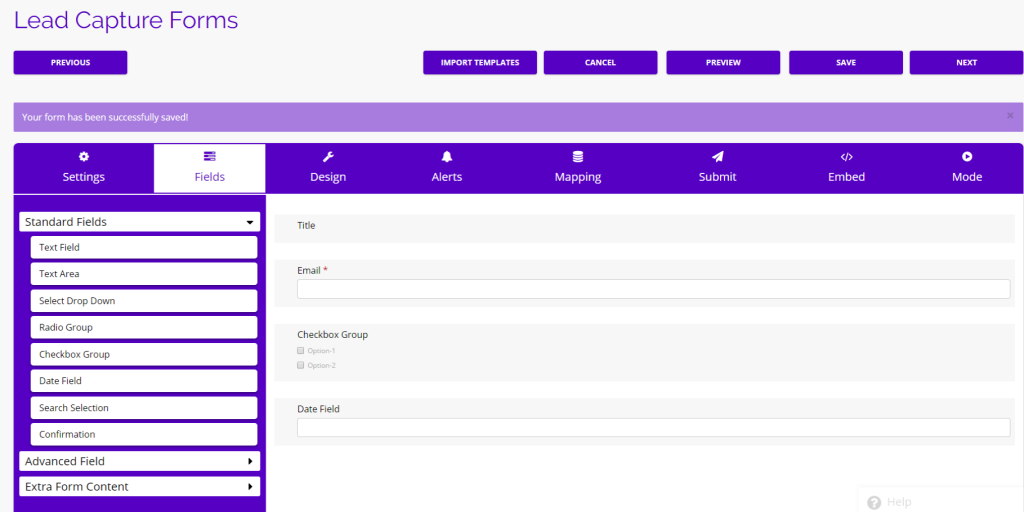
Task: Click the CANCEL button
Action: point(601,63)
